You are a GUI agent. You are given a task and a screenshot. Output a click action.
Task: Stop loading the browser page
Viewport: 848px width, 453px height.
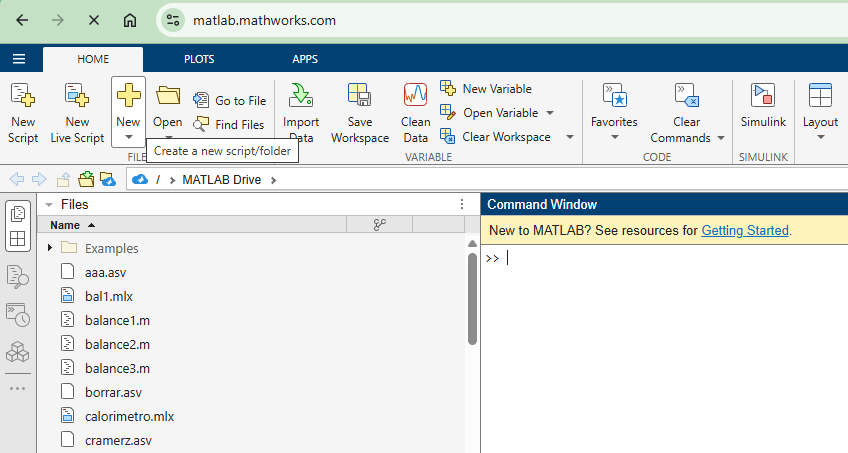tap(94, 21)
